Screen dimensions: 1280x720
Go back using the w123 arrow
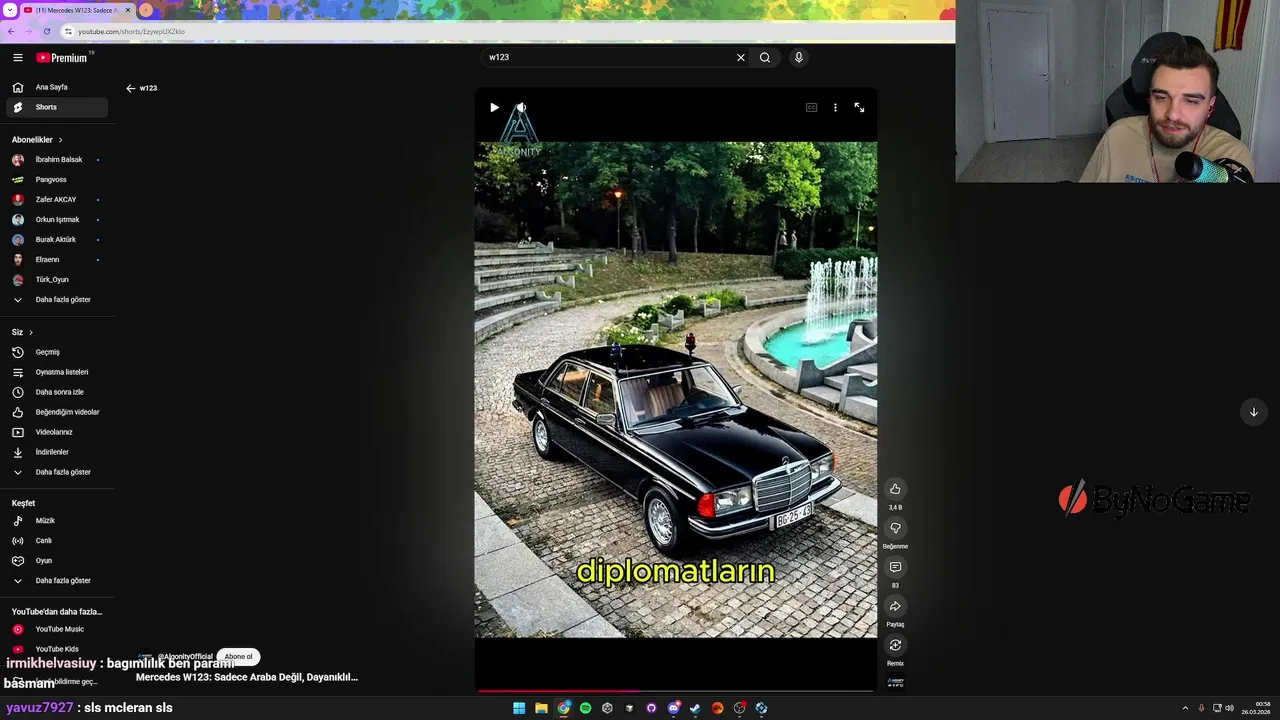(130, 88)
